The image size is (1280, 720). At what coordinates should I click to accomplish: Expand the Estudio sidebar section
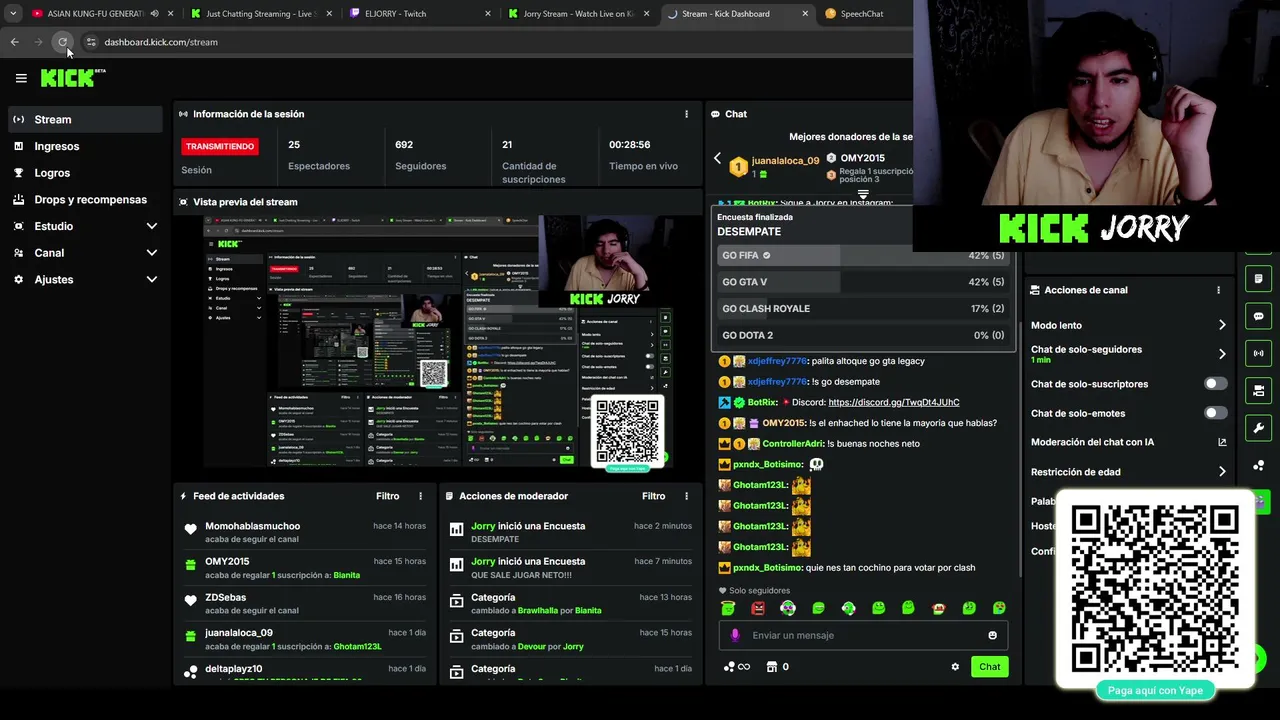[152, 226]
